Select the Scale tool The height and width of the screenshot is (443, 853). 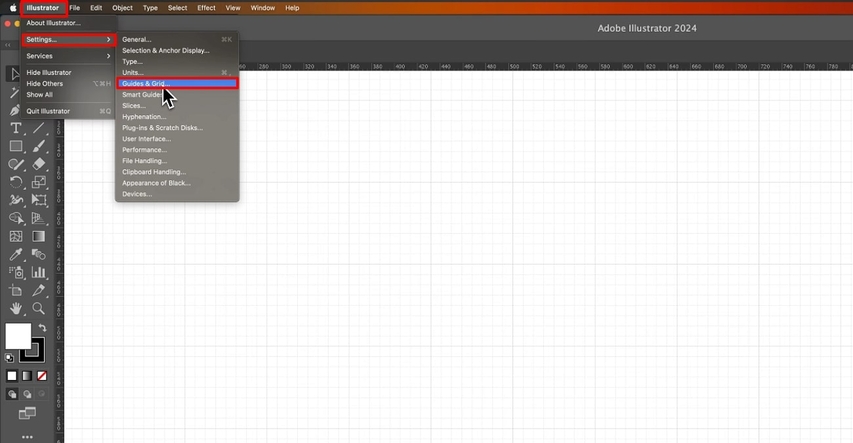pos(39,182)
